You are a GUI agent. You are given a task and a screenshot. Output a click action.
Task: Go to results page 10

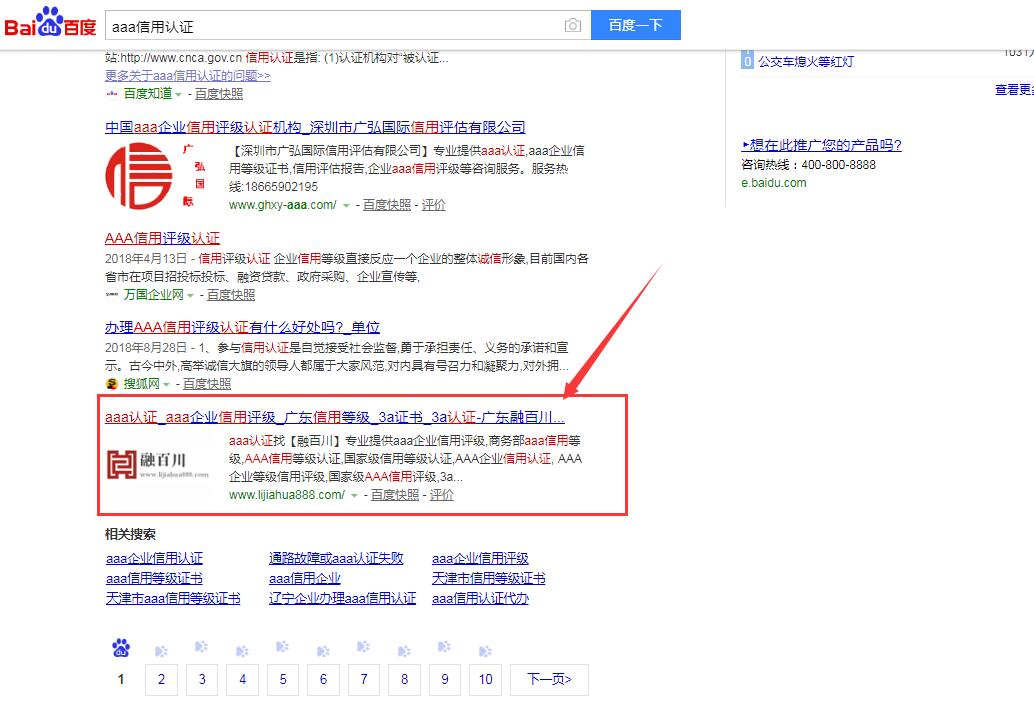click(485, 680)
